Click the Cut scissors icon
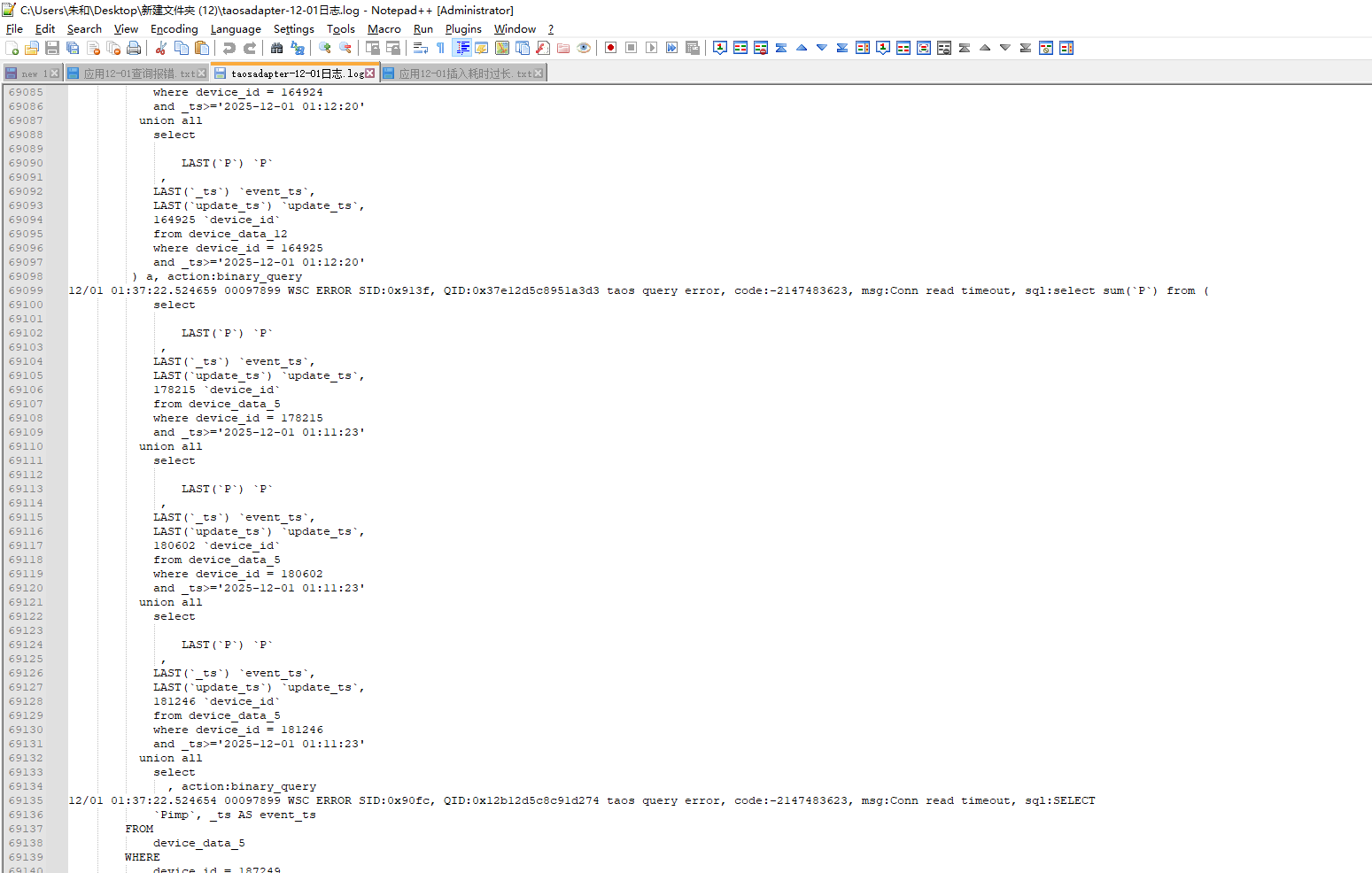Screen dimensions: 1372x873 click(x=161, y=48)
